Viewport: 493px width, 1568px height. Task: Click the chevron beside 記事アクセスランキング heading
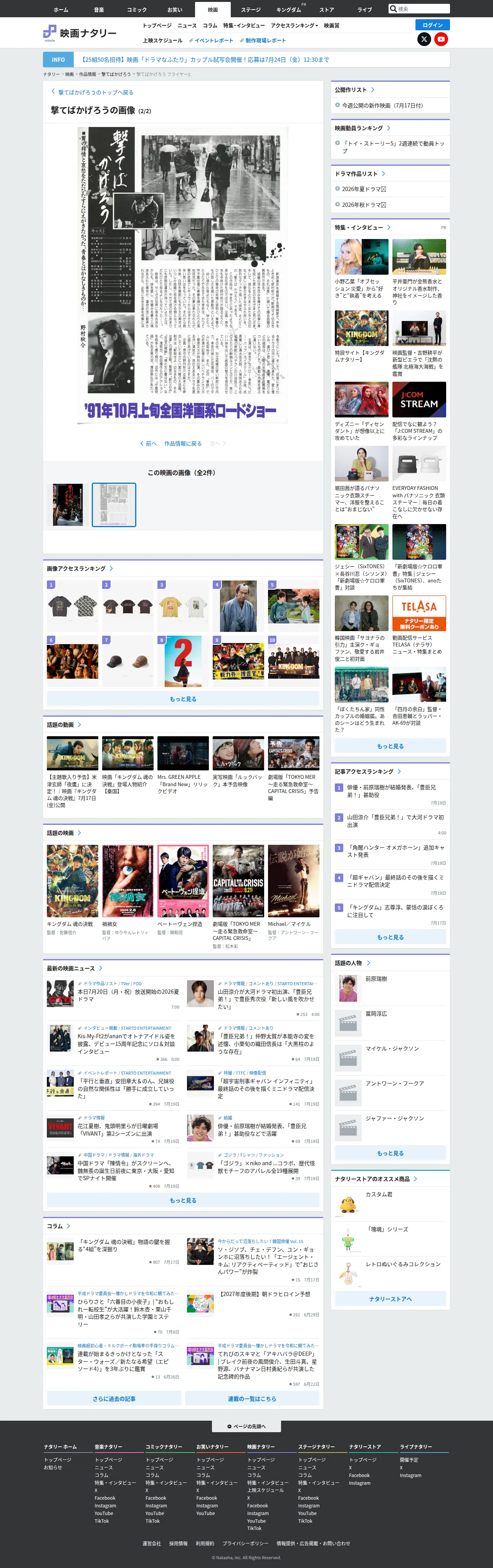tap(399, 771)
